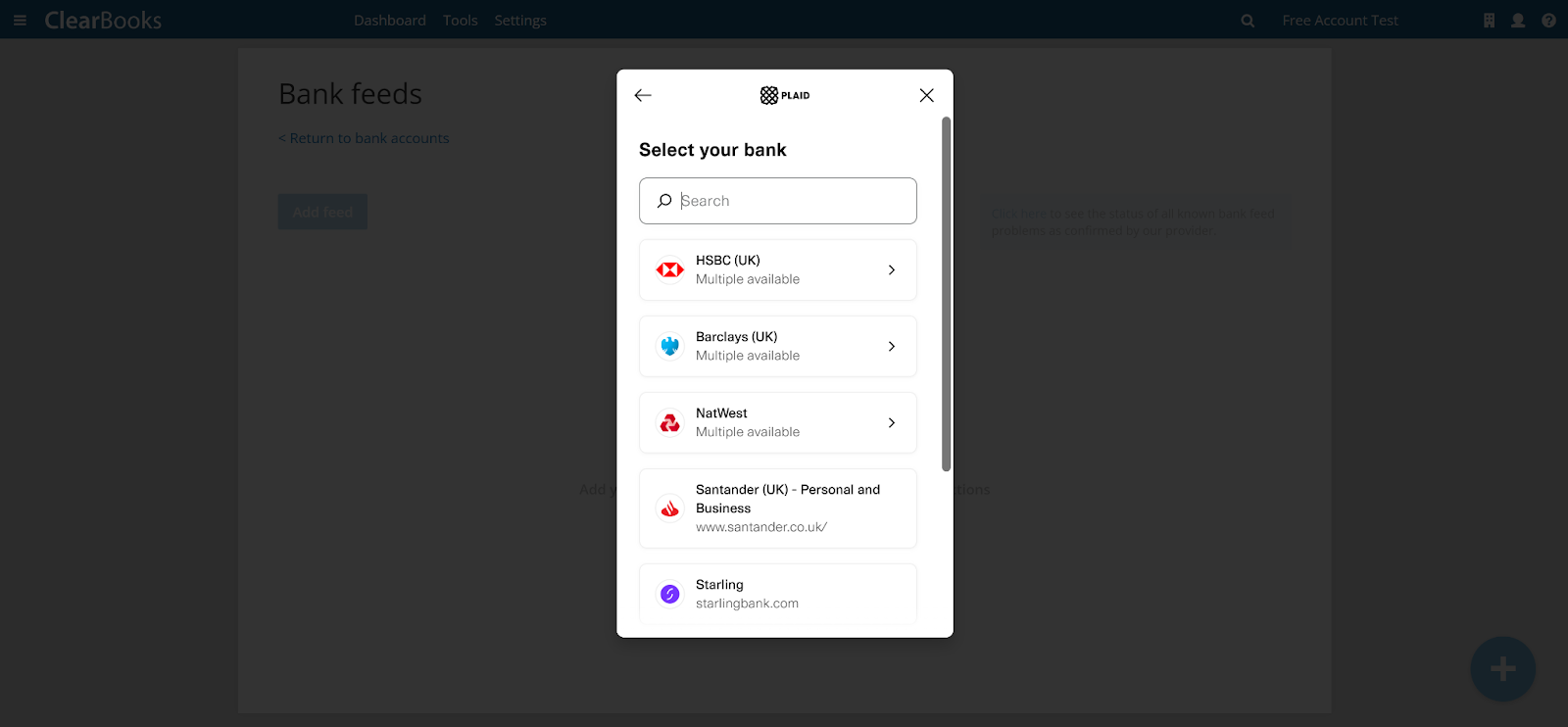The width and height of the screenshot is (1568, 727).
Task: Click the building organisation icon in header
Action: click(1489, 21)
